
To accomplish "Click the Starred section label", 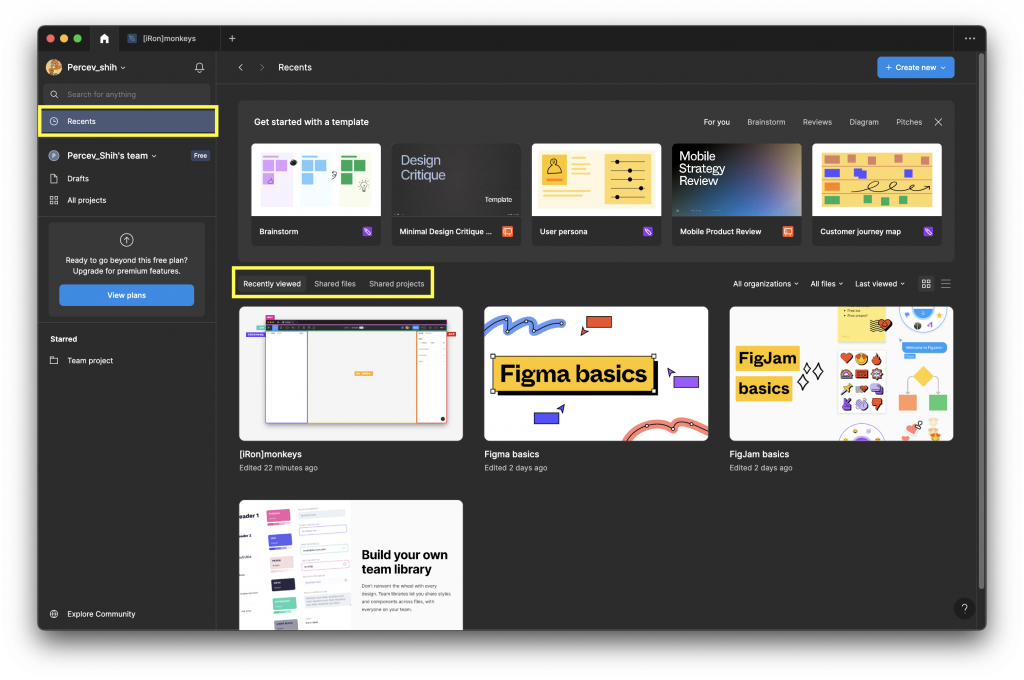I will click(x=63, y=339).
